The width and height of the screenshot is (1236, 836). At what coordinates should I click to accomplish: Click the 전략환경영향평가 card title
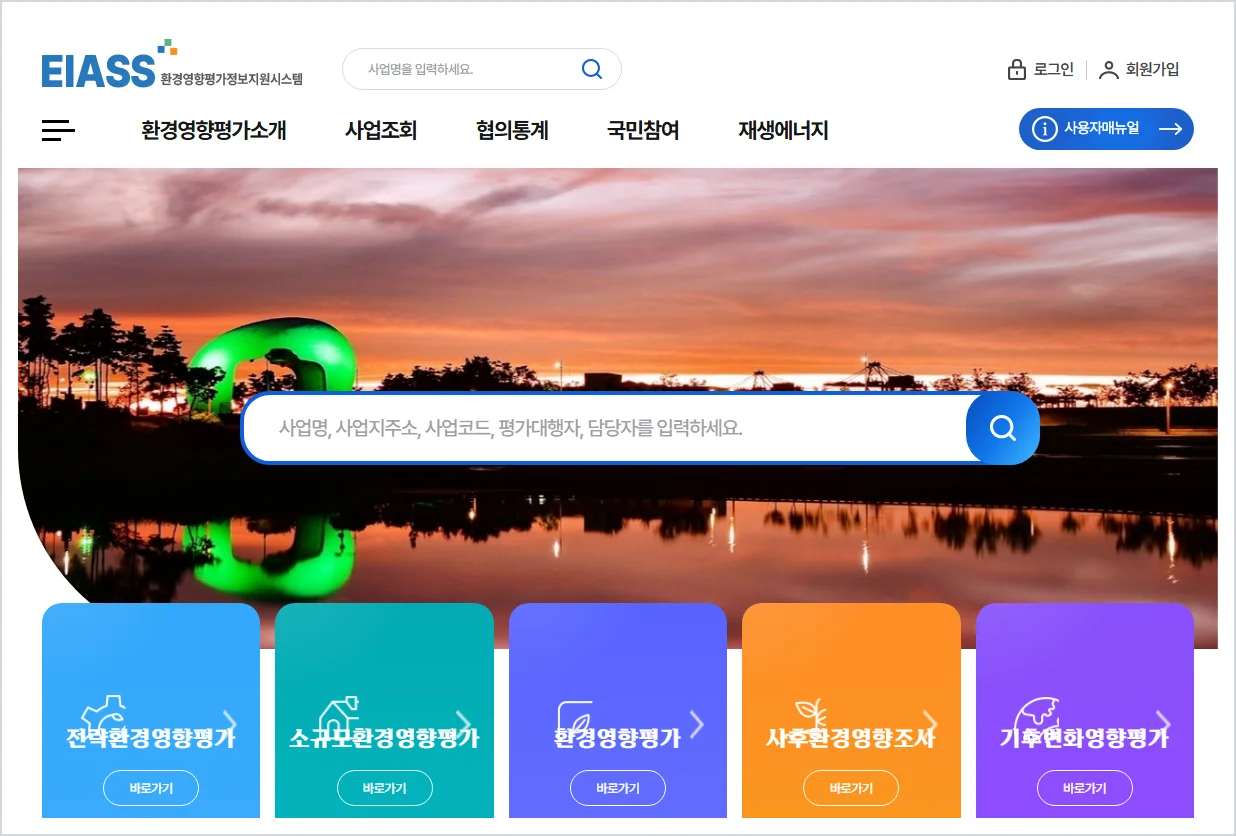coord(151,739)
